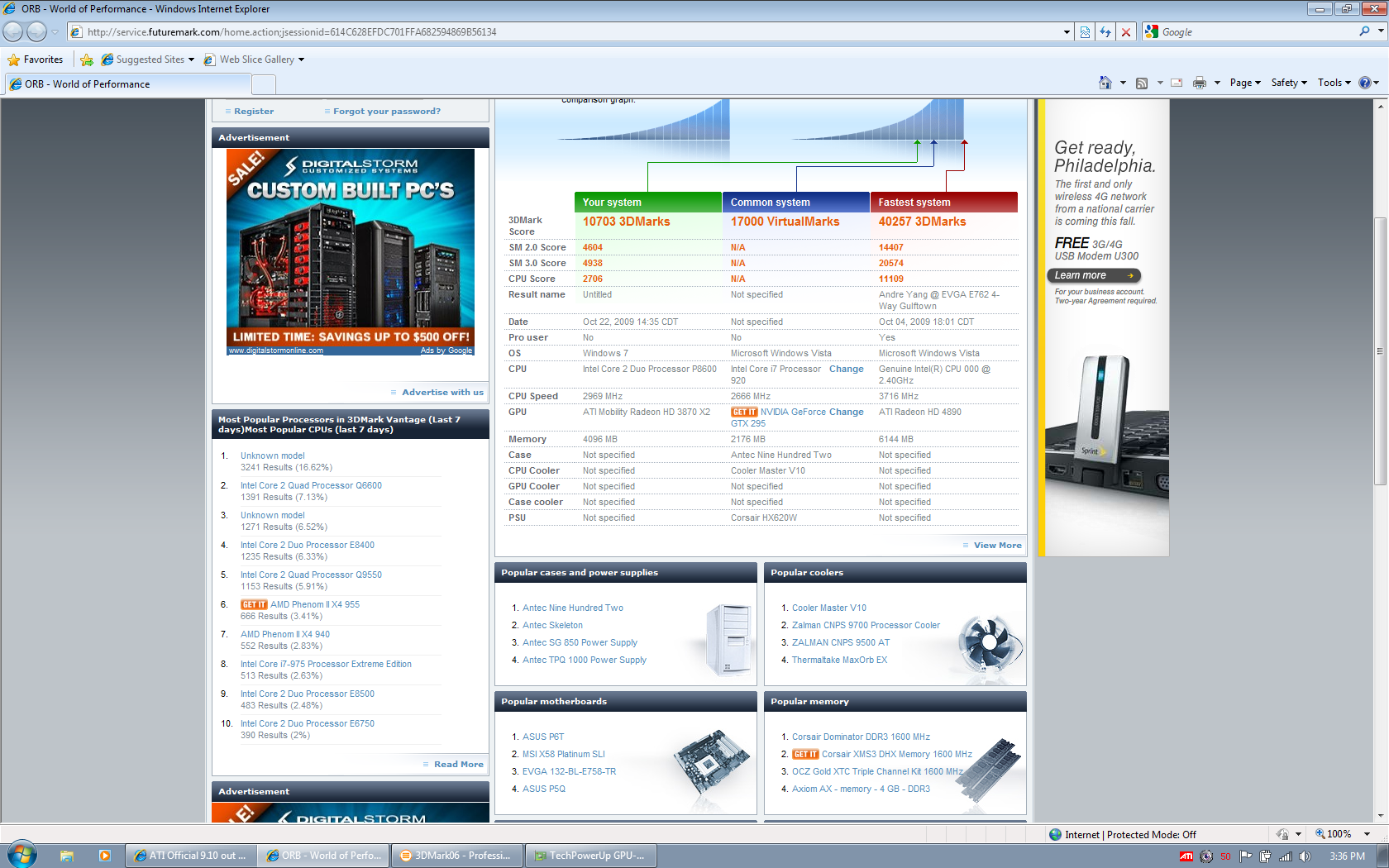
Task: Open the Favorites button
Action: [36, 60]
